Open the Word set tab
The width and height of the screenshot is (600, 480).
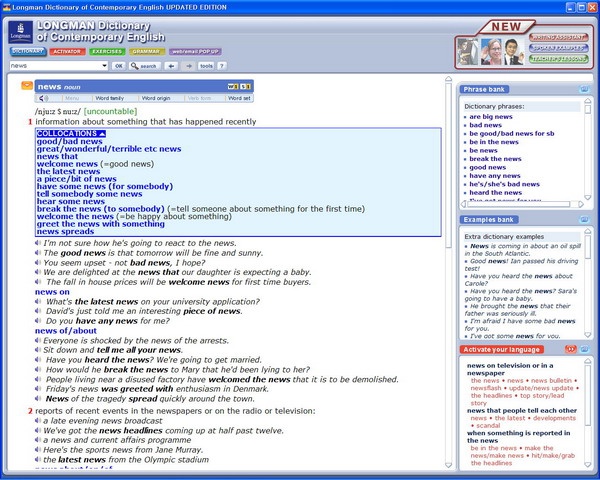[x=239, y=98]
